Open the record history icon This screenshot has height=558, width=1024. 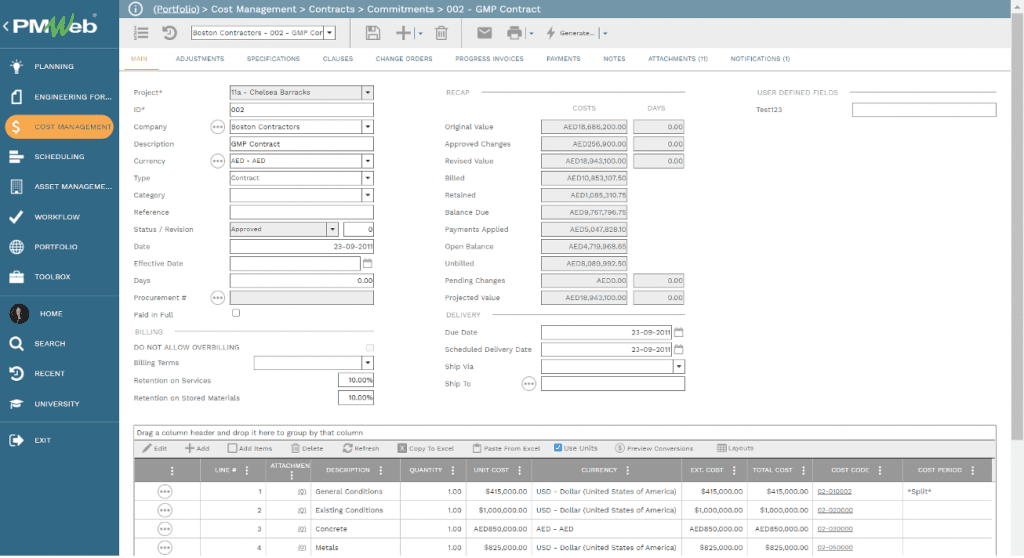169,33
